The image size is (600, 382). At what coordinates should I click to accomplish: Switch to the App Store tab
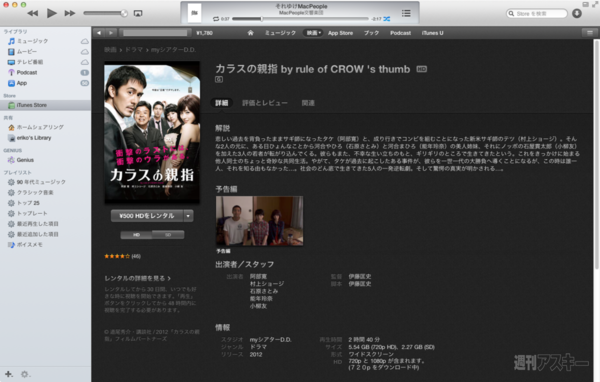(340, 33)
